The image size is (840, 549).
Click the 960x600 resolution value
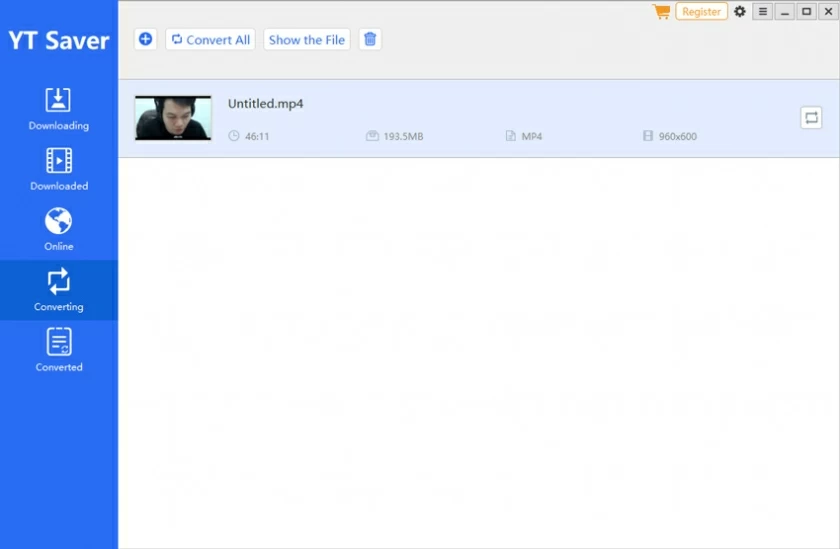678,136
